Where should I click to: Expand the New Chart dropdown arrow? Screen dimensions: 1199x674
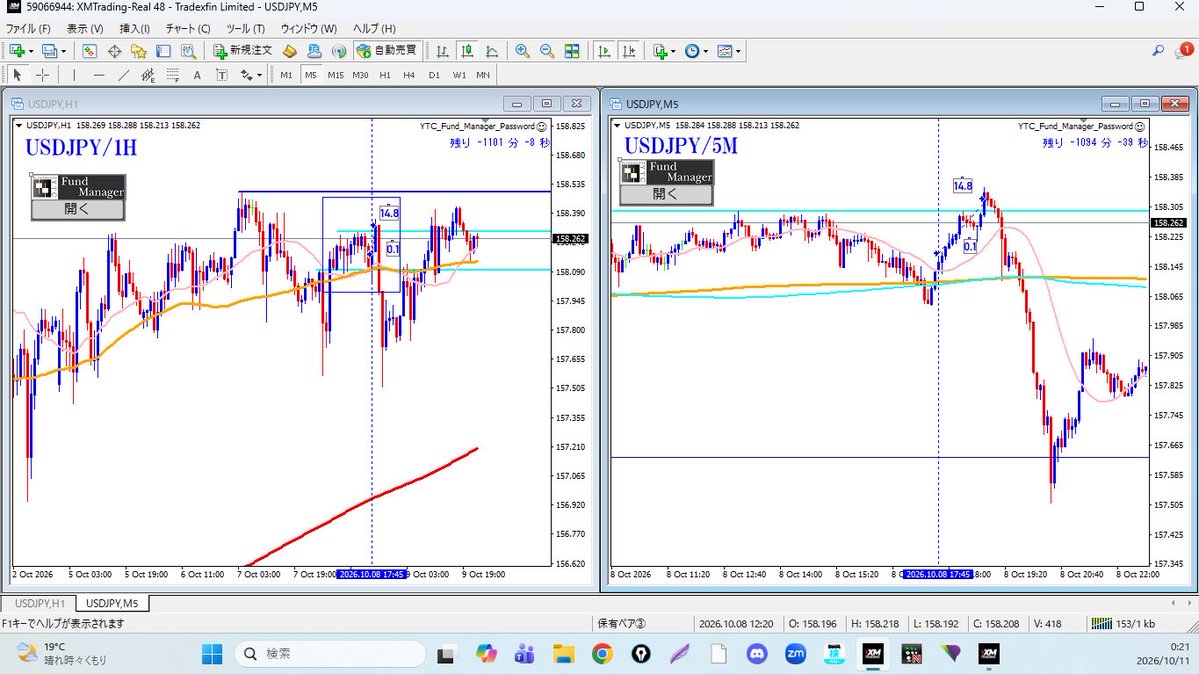coord(31,51)
